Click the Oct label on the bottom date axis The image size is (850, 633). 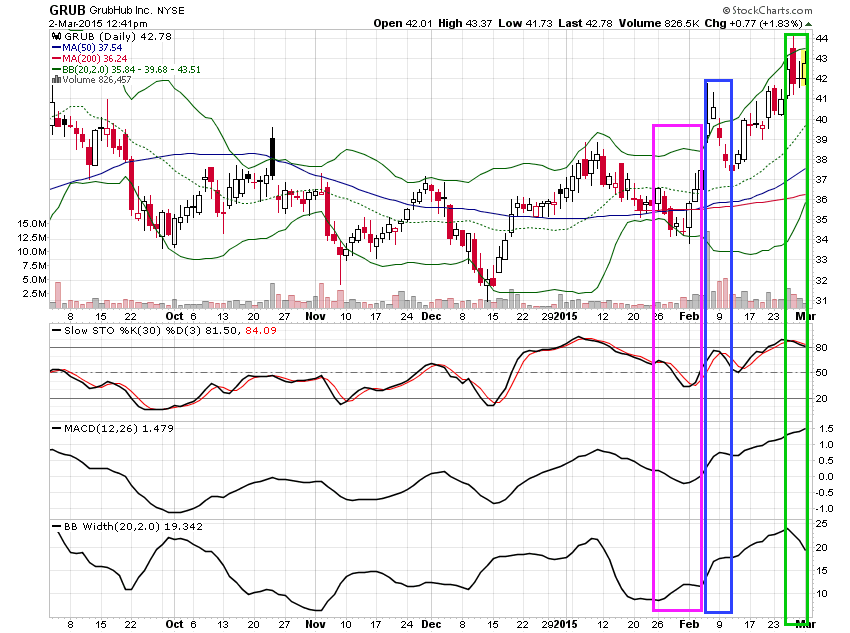point(175,624)
